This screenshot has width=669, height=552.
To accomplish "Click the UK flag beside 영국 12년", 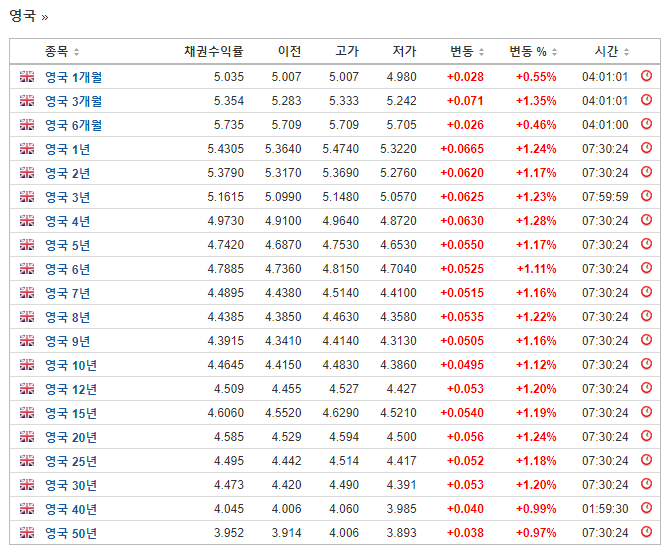I will click(x=27, y=389).
